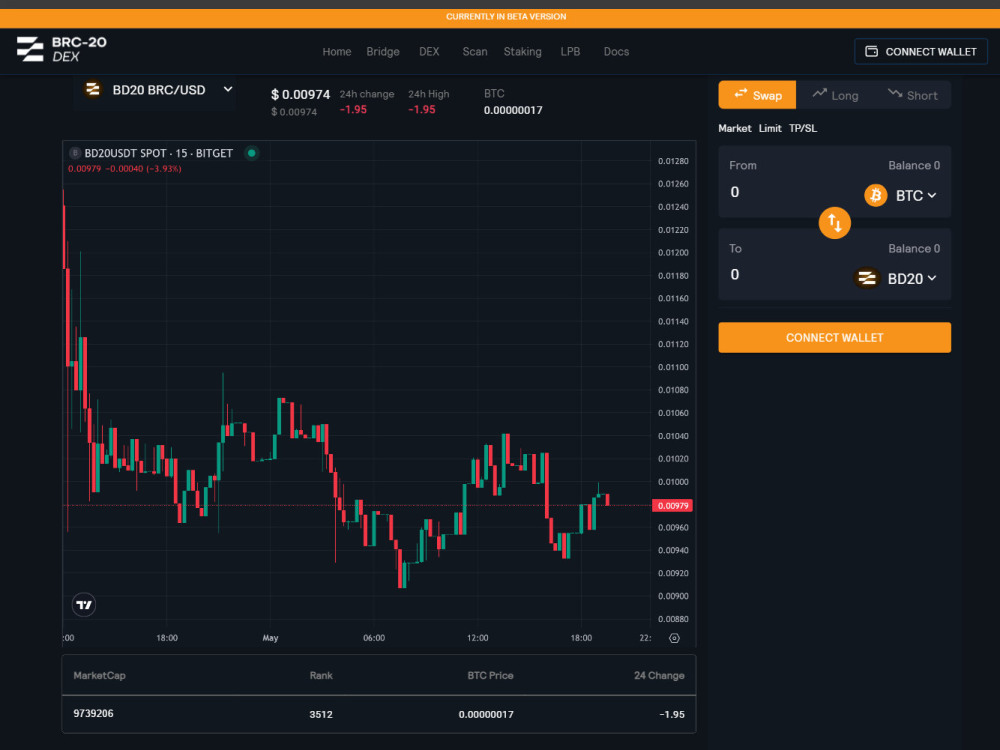The height and width of the screenshot is (750, 1000).
Task: Open the Staking nav link
Action: coord(522,52)
